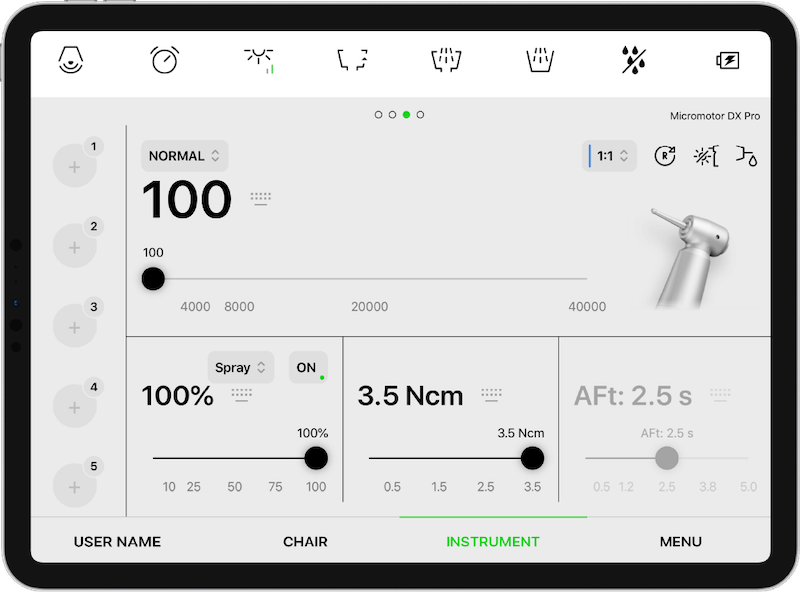The width and height of the screenshot is (800, 592).
Task: Open keypad next to 3.5 Ncm torque
Action: [491, 395]
